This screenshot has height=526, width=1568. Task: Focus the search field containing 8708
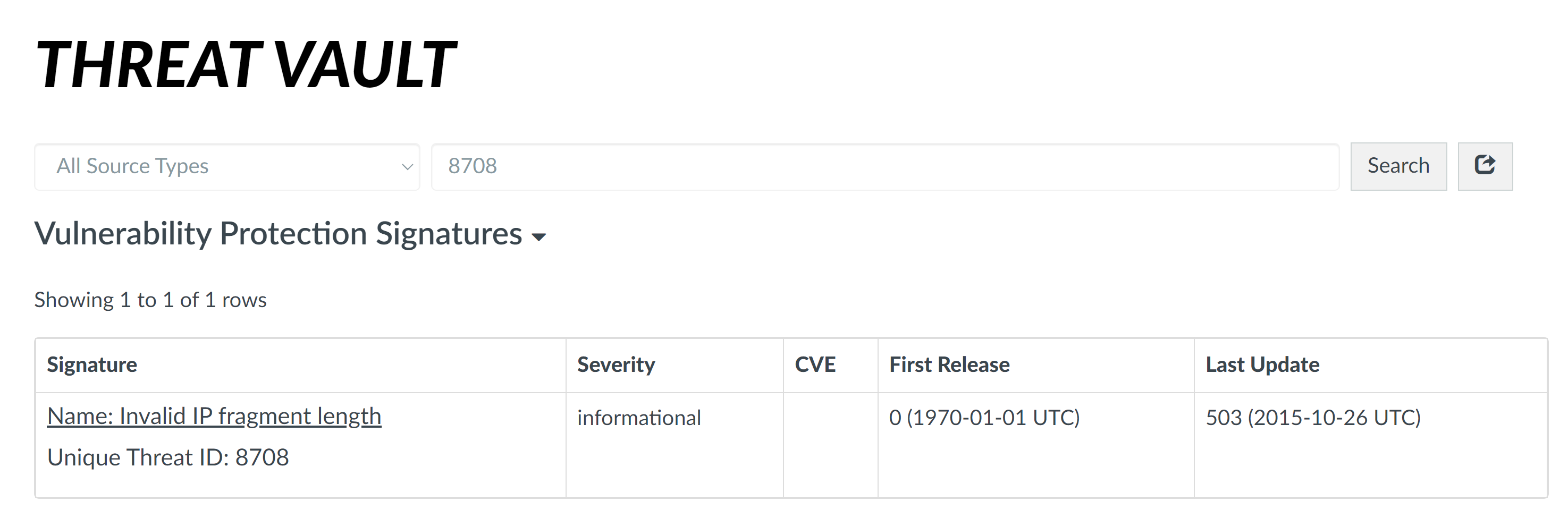[x=884, y=166]
